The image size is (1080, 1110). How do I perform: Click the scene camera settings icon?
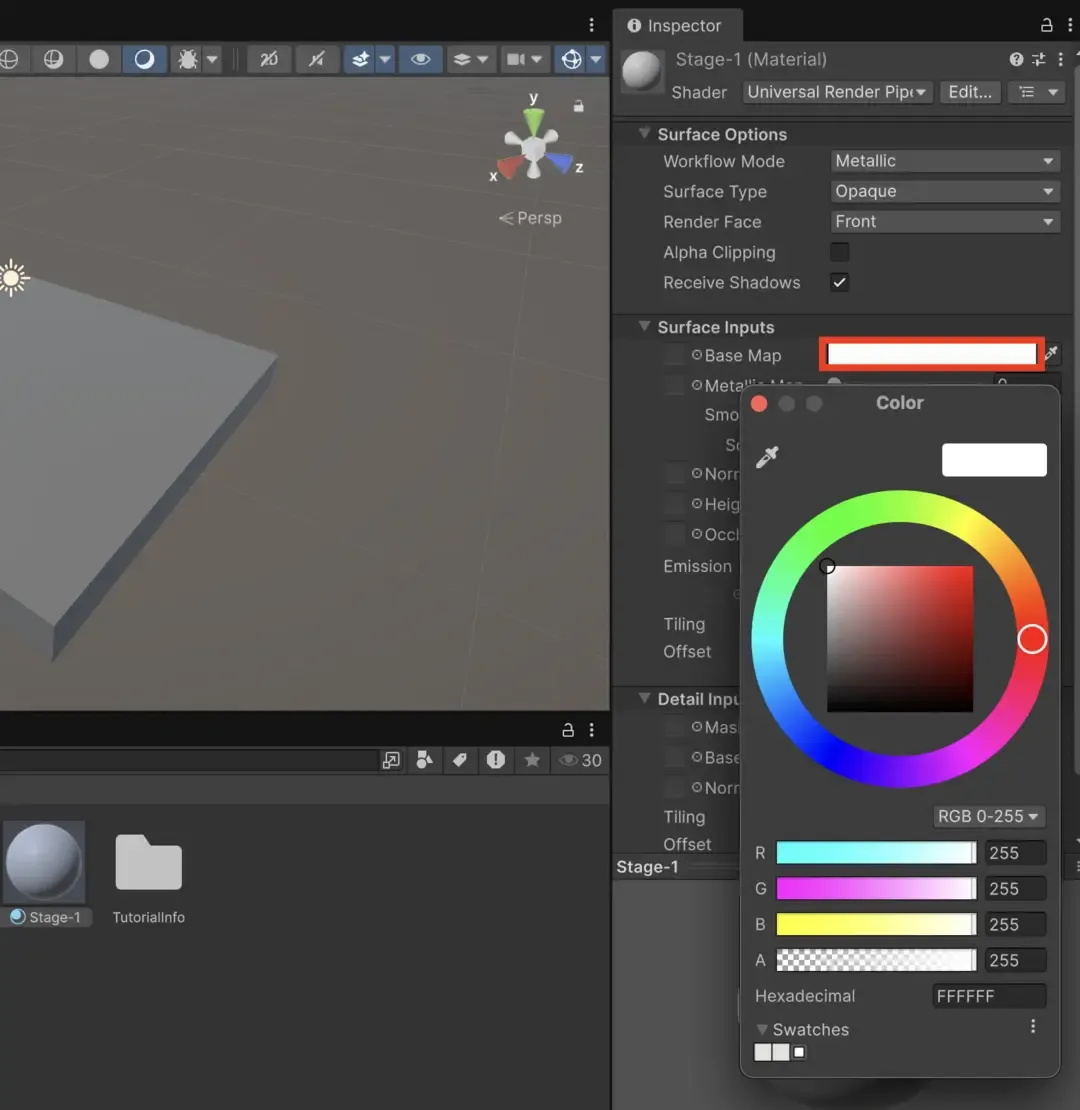click(516, 60)
